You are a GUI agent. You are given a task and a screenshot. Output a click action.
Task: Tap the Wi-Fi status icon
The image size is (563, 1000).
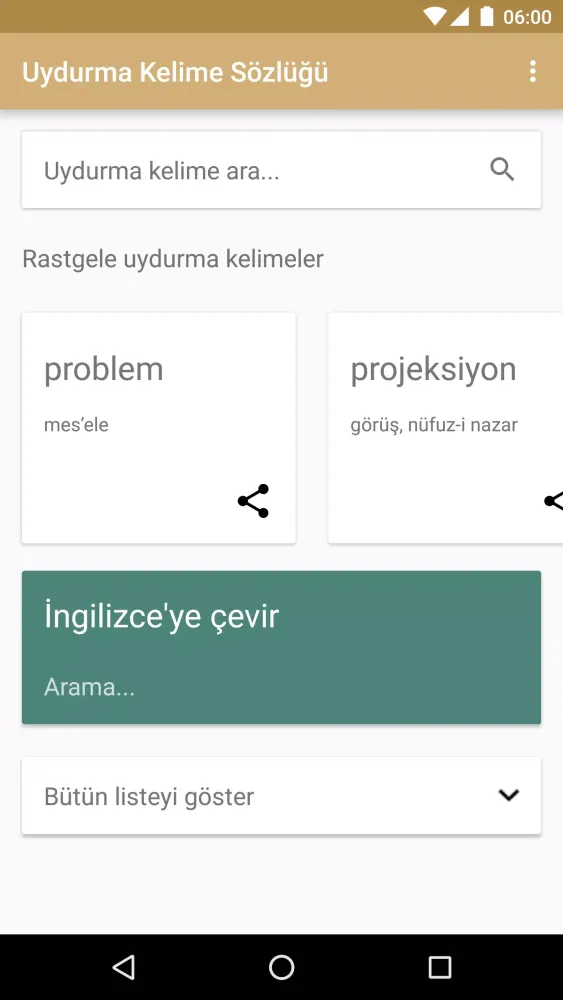(434, 17)
